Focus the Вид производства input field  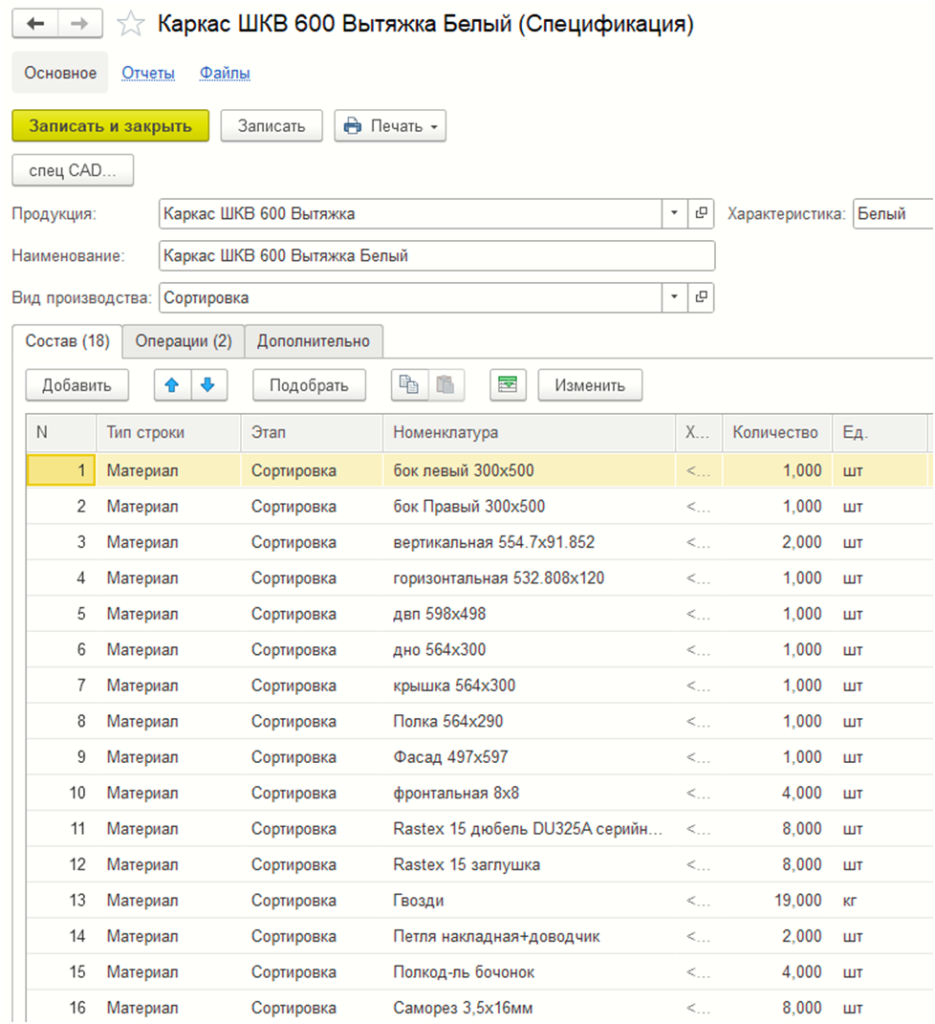tap(411, 297)
